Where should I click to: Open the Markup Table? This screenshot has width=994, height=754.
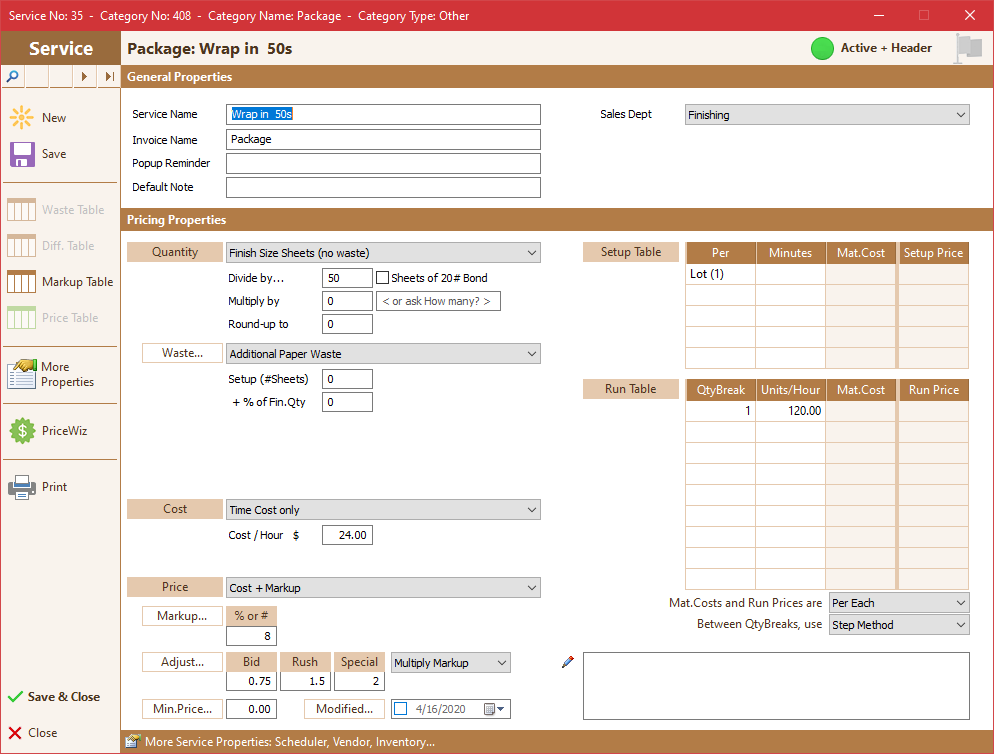(60, 282)
